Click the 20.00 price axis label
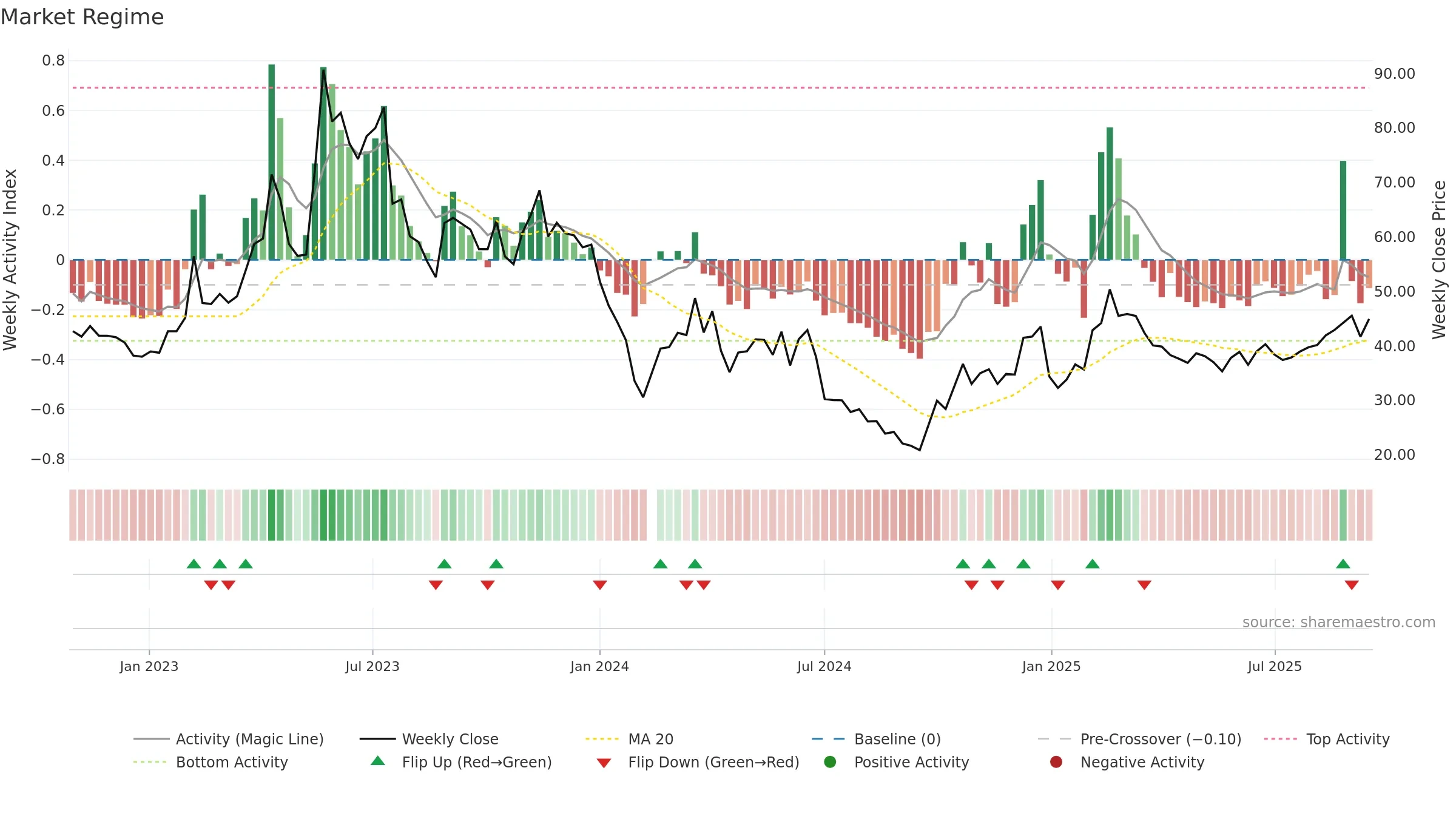The width and height of the screenshot is (1456, 819). click(x=1395, y=454)
